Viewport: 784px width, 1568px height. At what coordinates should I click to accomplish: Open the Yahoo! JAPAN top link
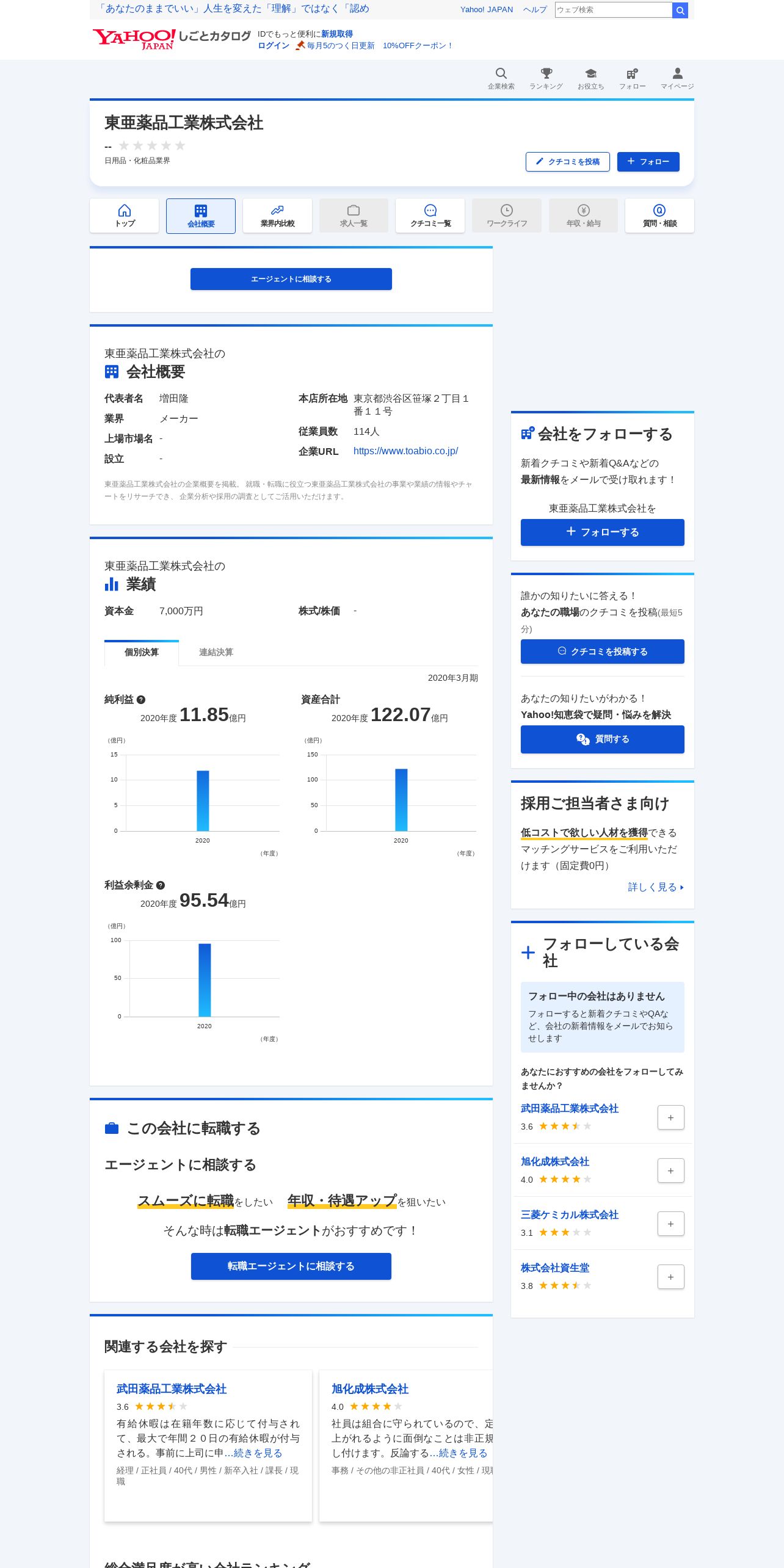[x=487, y=10]
